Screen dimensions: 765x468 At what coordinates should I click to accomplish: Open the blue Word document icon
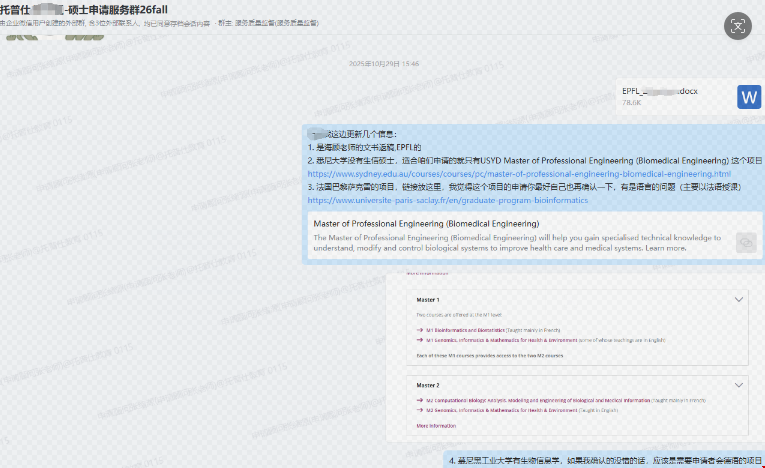pos(748,97)
